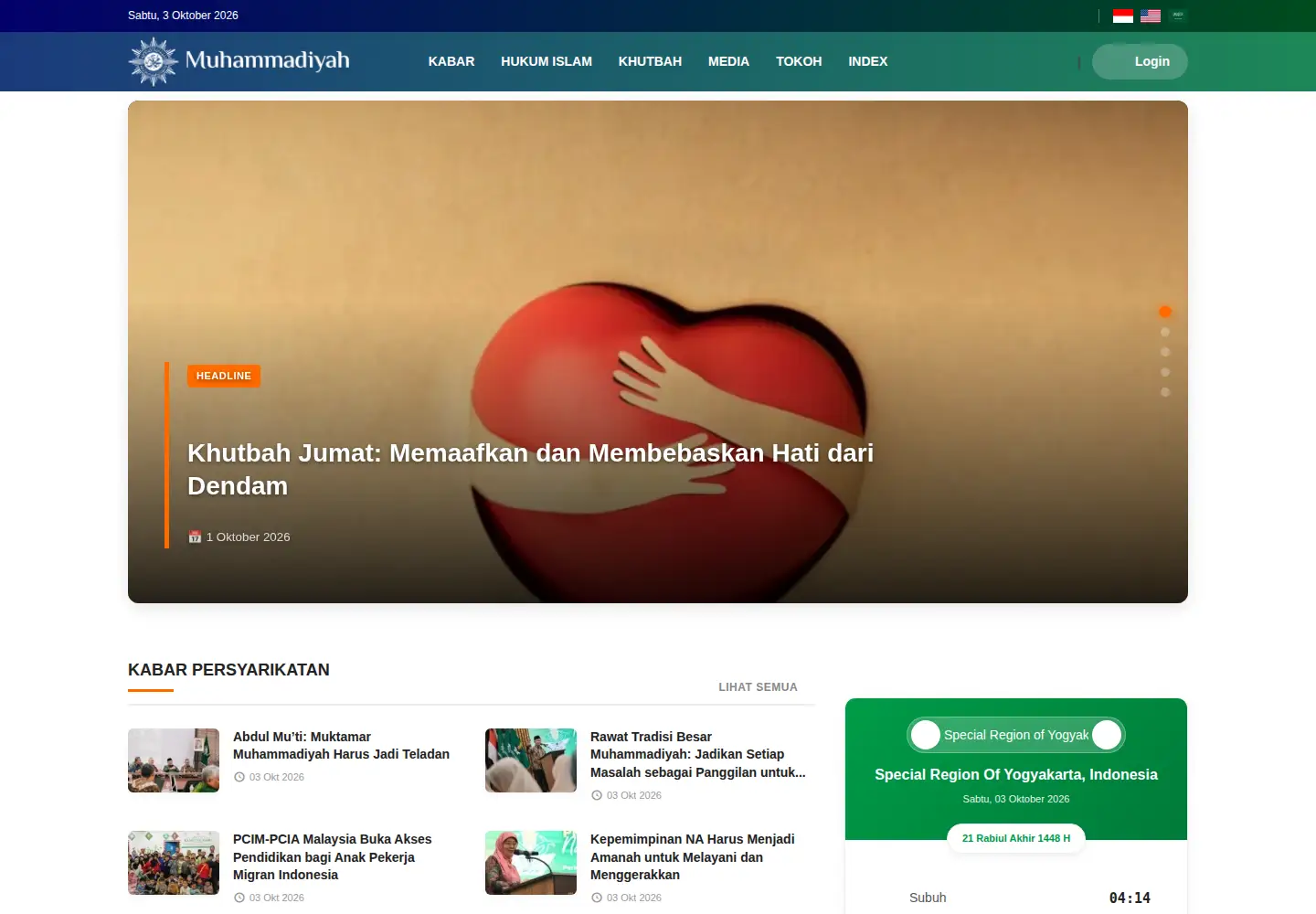
Task: Click left round button in location selector
Action: click(x=926, y=735)
